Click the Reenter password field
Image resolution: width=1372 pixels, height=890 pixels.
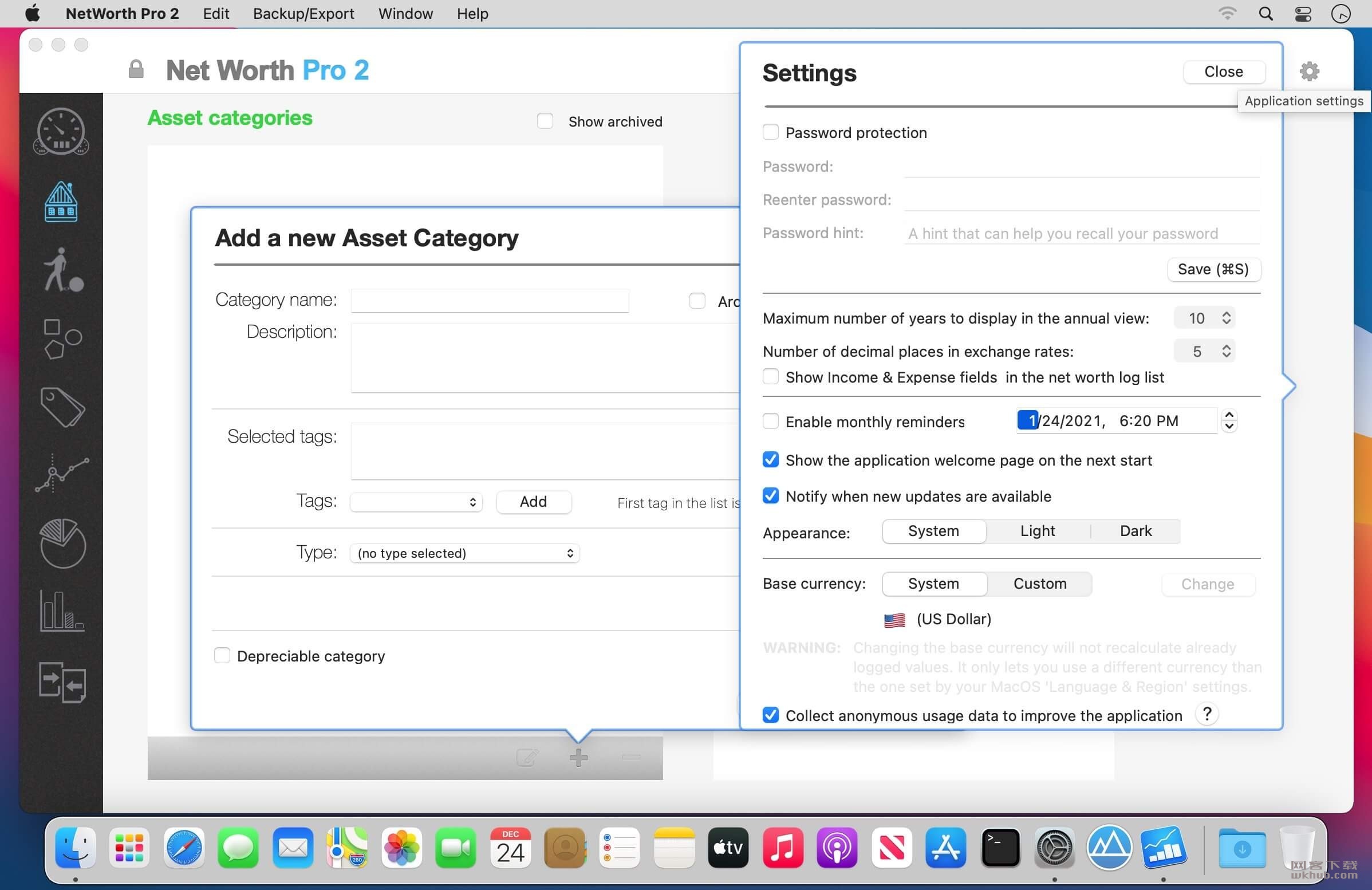click(x=1082, y=199)
